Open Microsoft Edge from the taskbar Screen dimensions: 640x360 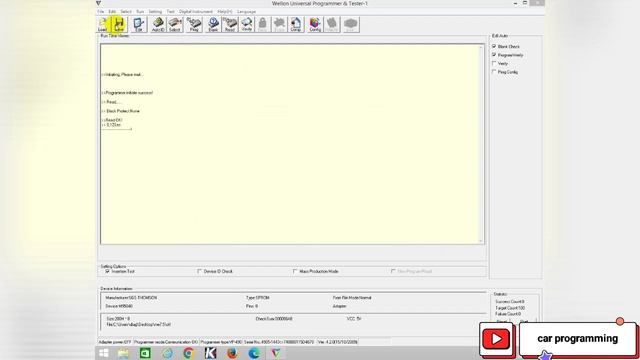click(x=254, y=353)
